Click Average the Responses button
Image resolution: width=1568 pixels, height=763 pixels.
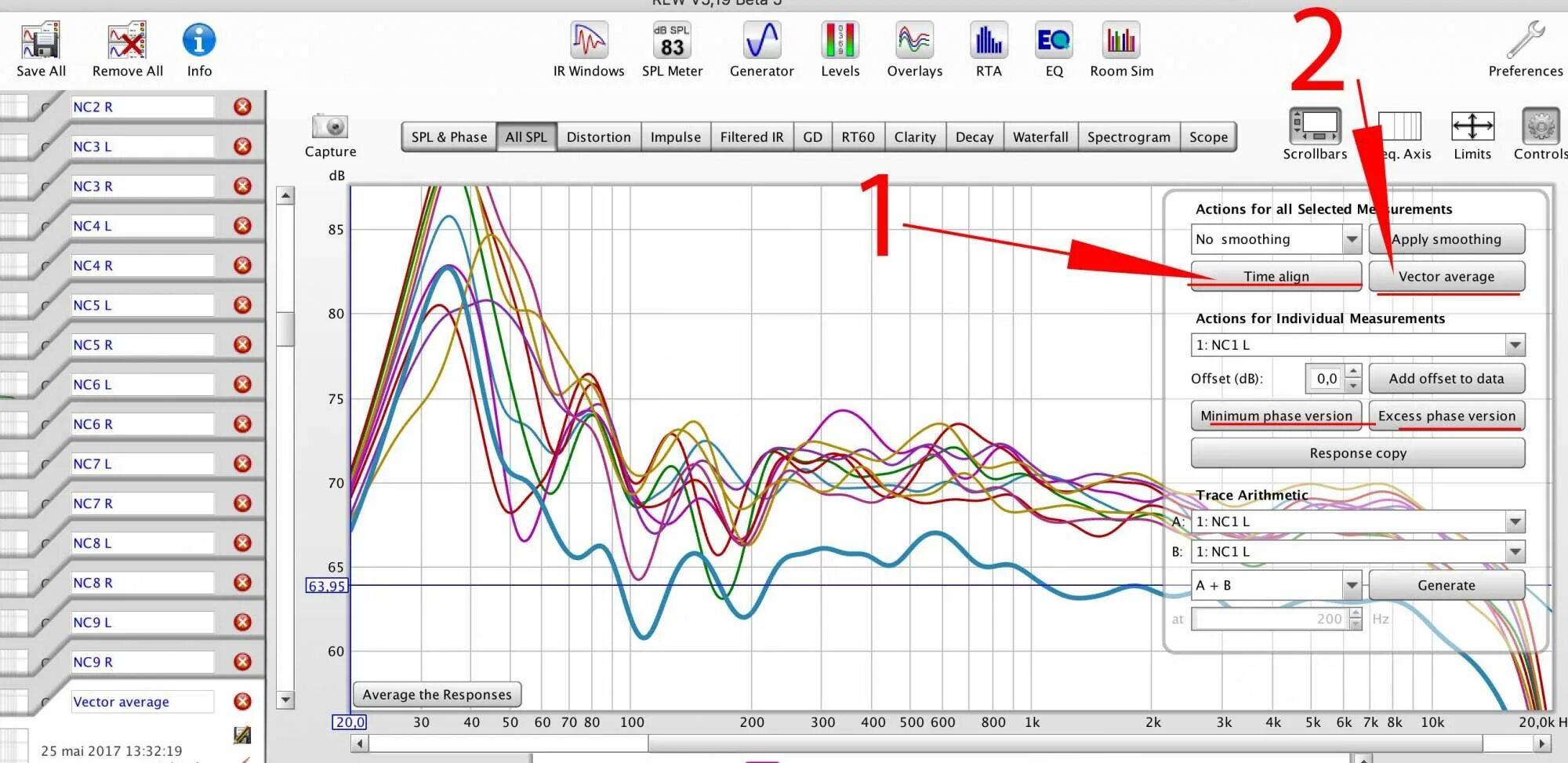pos(437,694)
